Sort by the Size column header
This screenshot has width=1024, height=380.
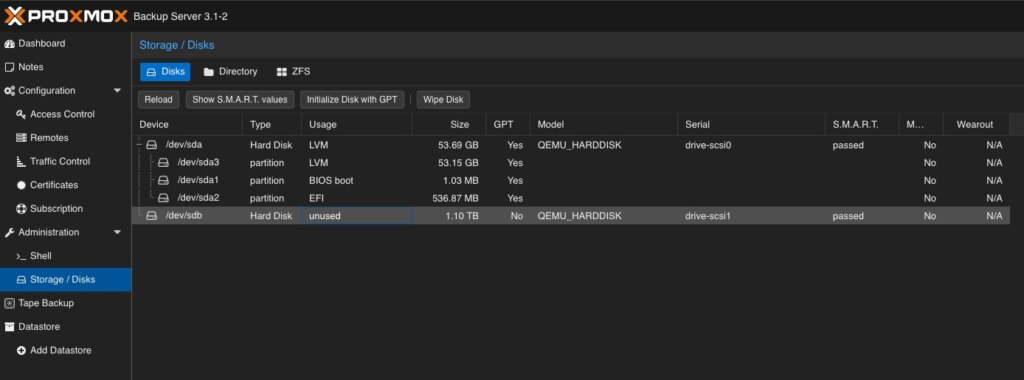pyautogui.click(x=449, y=124)
